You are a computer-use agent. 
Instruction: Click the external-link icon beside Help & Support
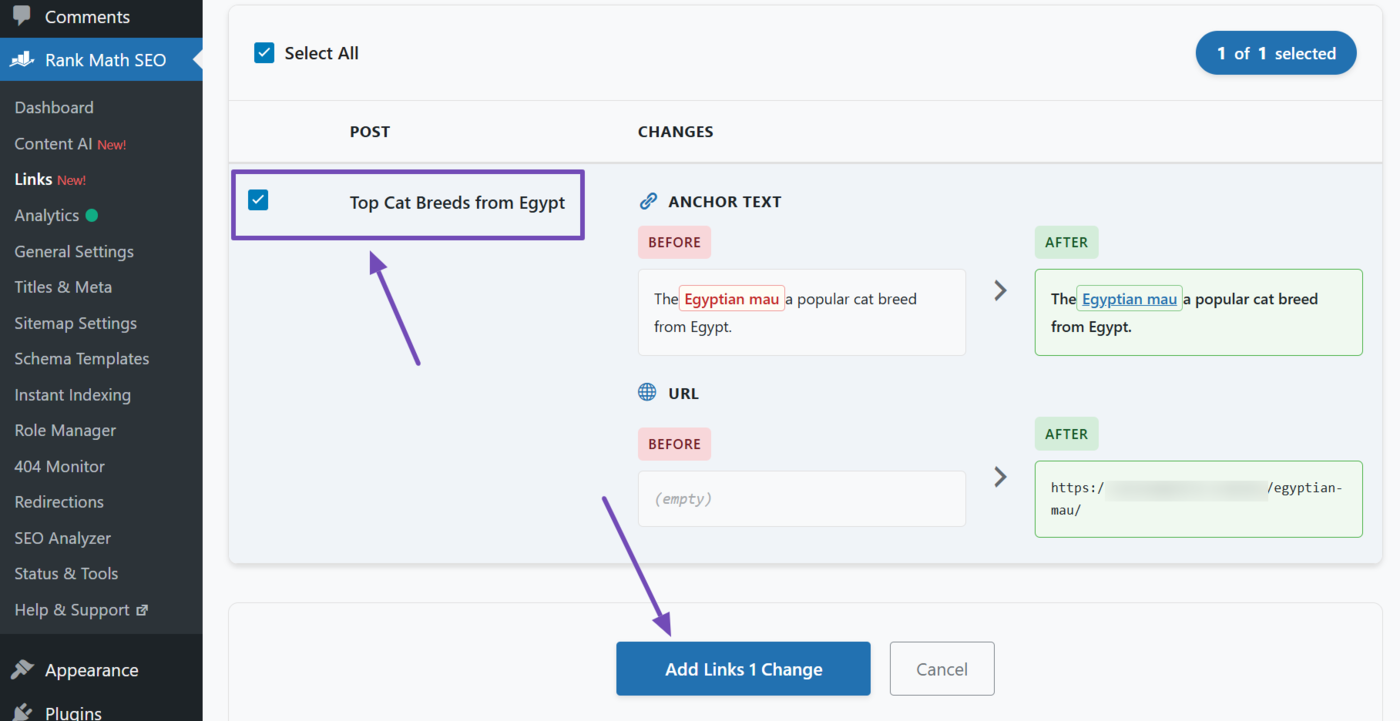click(x=142, y=609)
